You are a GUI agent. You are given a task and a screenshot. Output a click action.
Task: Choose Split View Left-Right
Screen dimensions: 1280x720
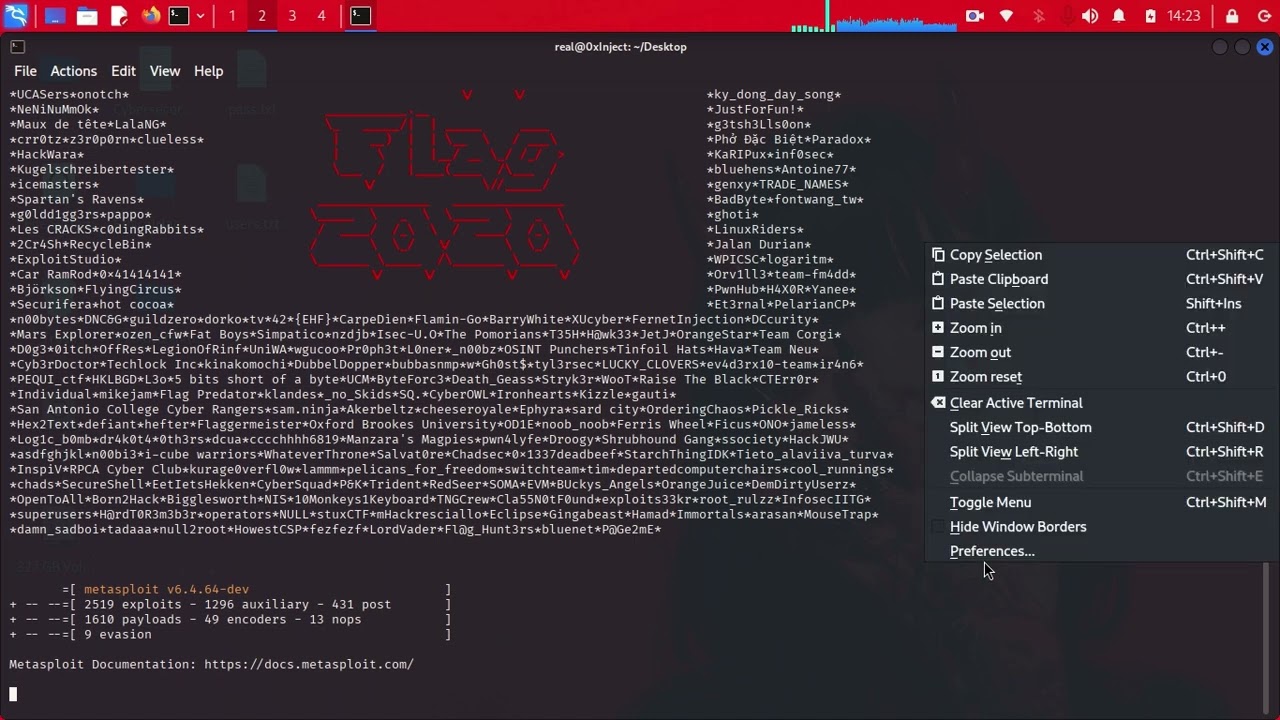[x=1099, y=451]
